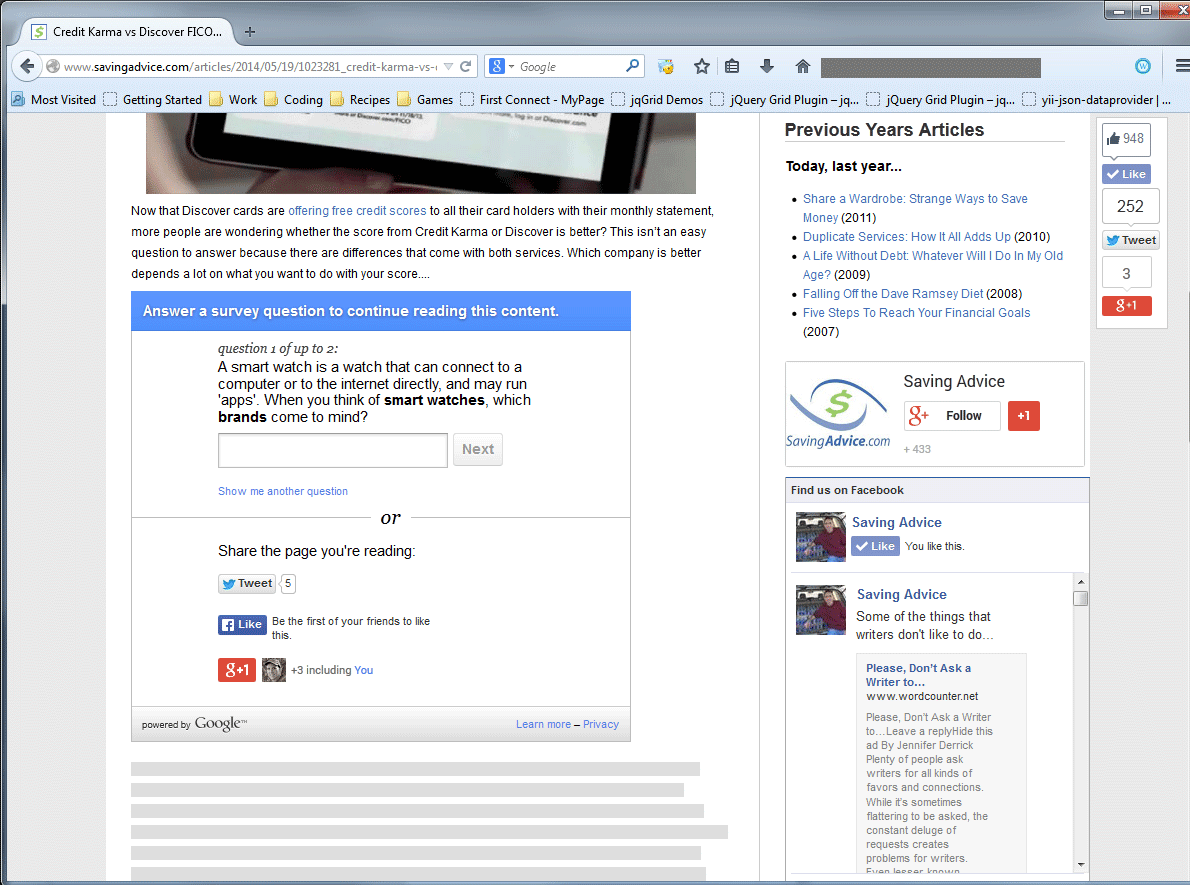Open the Recipes bookmarks folder

point(360,99)
